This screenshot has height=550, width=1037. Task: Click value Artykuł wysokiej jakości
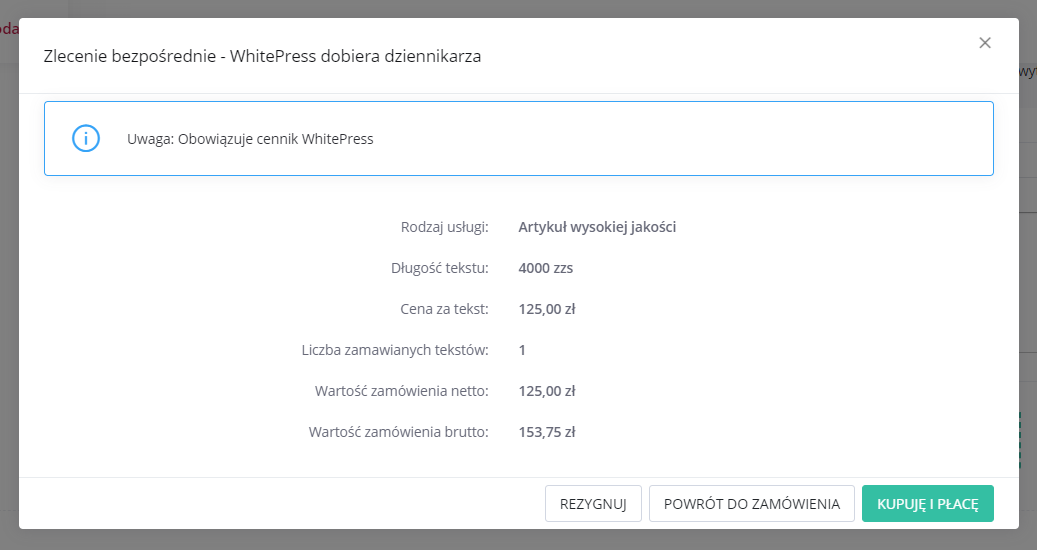(x=597, y=227)
